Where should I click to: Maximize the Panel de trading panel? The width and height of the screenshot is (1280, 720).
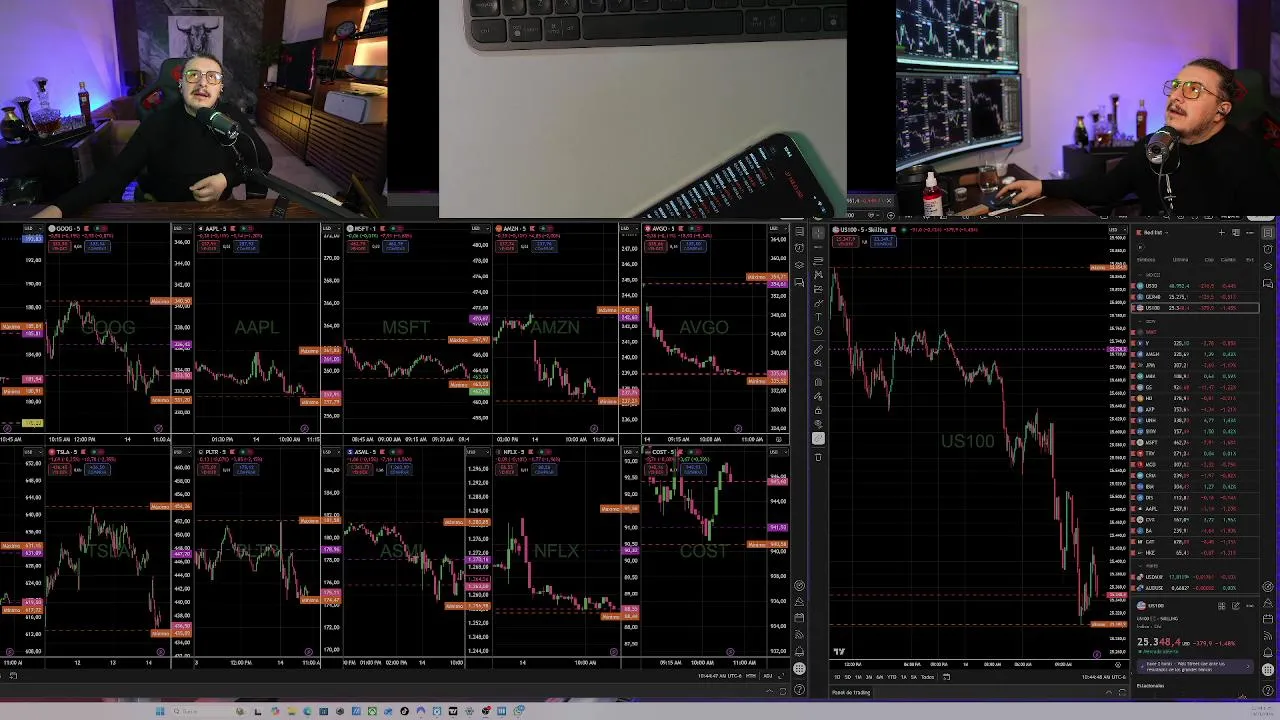point(1122,692)
